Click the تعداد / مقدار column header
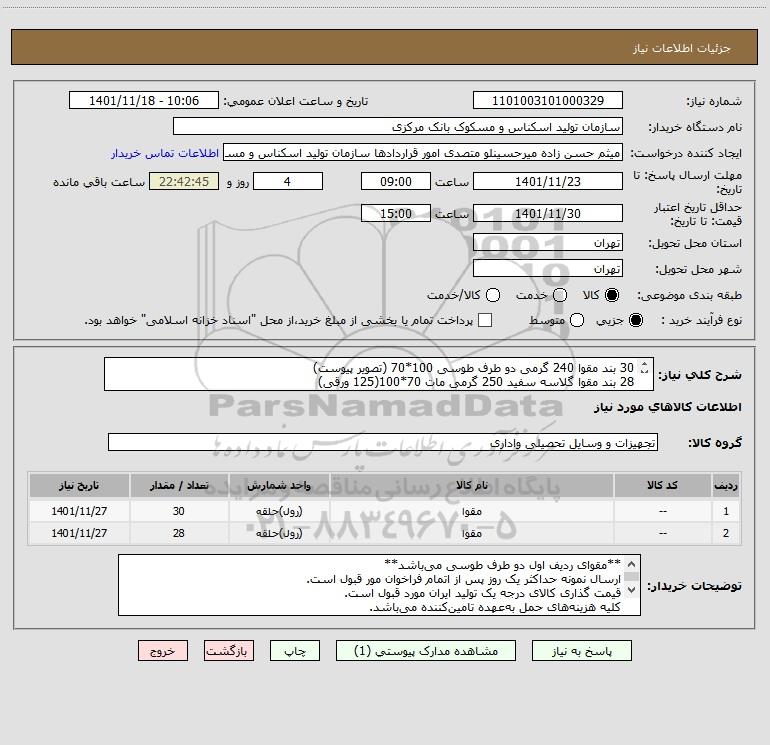770x745 pixels. pyautogui.click(x=179, y=486)
